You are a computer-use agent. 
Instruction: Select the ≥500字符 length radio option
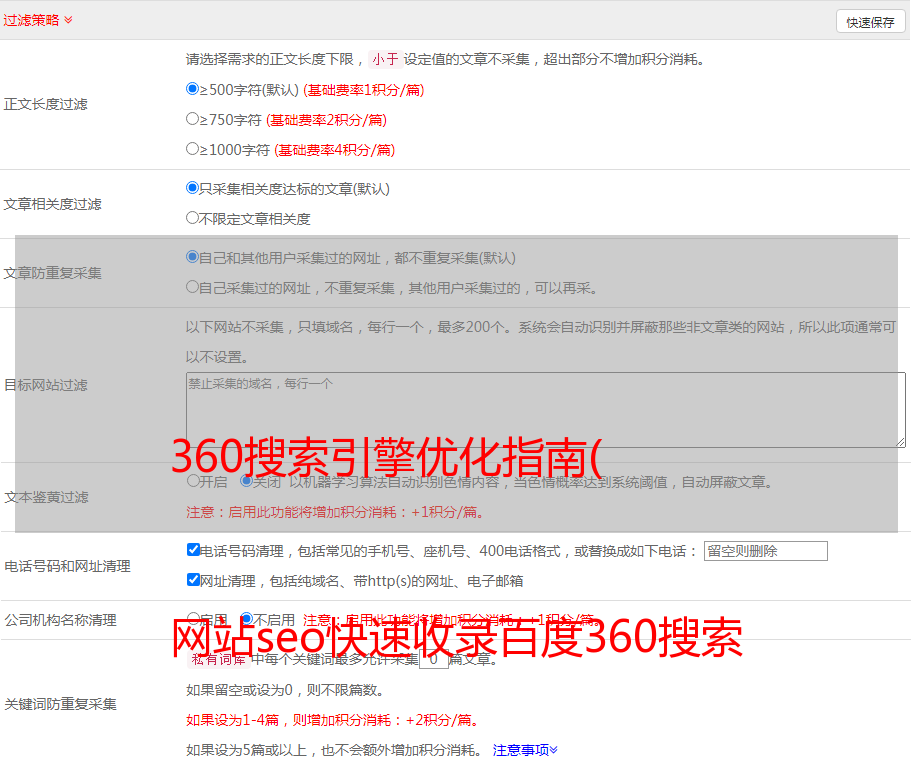click(193, 88)
